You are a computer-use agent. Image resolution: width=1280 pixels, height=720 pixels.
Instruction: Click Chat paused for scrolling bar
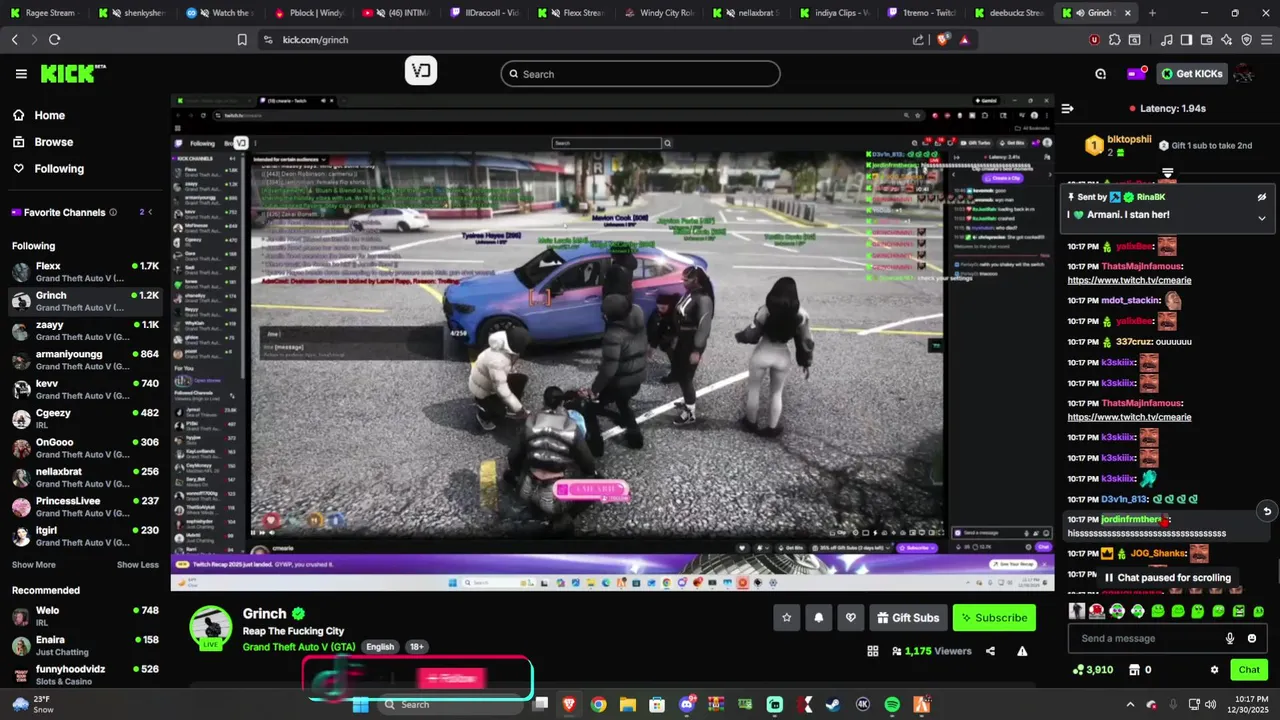click(x=1166, y=578)
